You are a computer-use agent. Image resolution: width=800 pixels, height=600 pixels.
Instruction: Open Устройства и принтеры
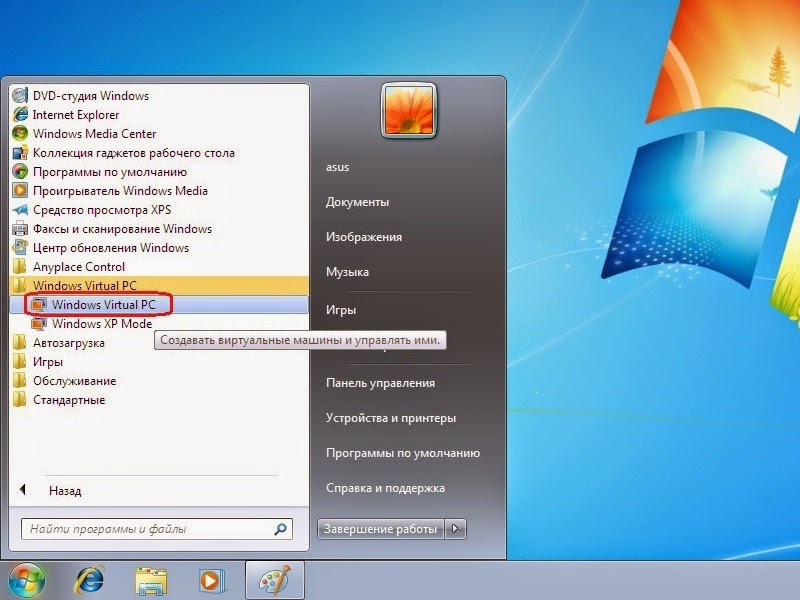[391, 418]
